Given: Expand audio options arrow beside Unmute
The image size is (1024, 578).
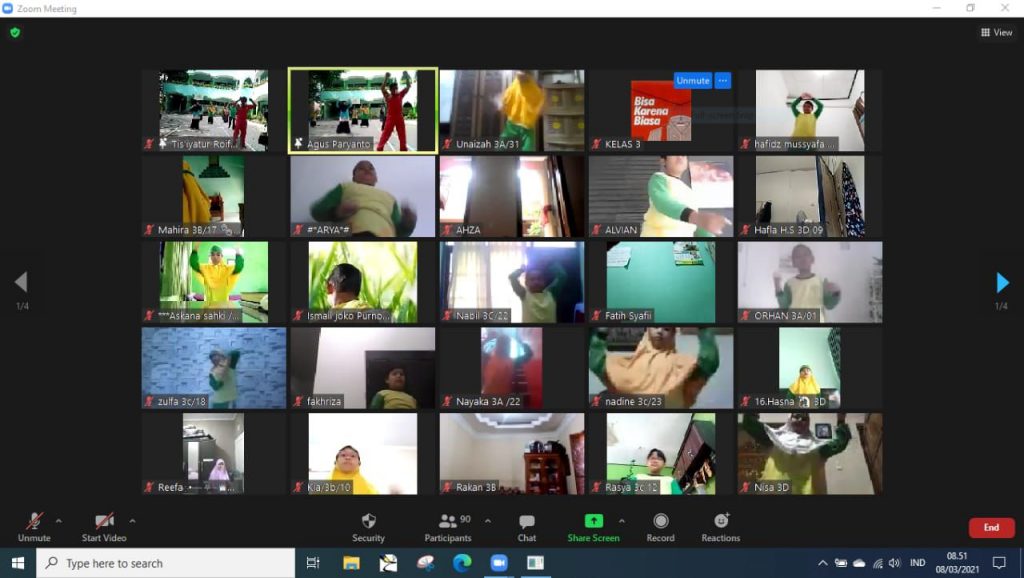Looking at the screenshot, I should click(x=58, y=521).
